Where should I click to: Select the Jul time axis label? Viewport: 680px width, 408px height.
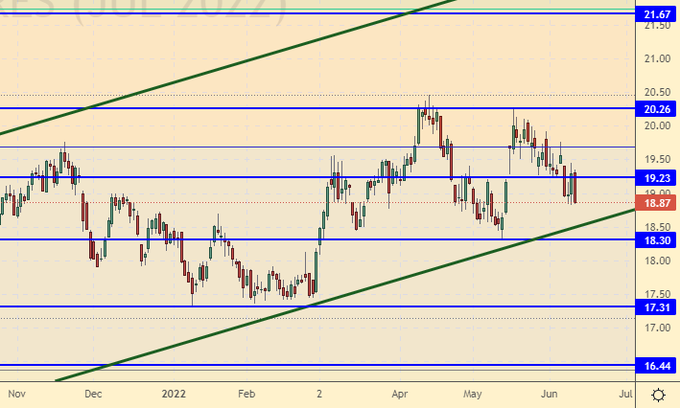click(x=626, y=394)
